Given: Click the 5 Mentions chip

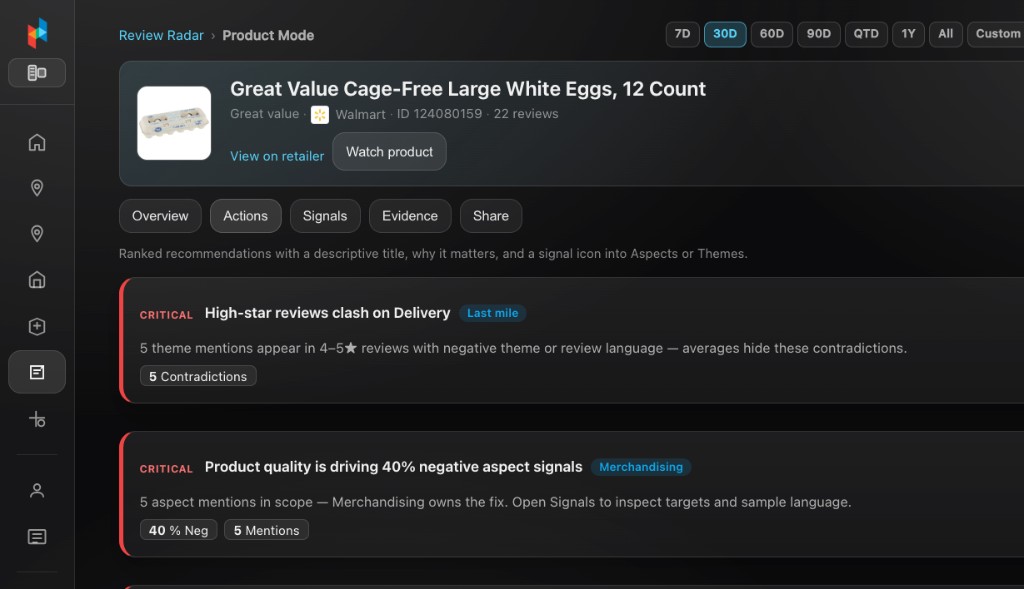Looking at the screenshot, I should tap(266, 530).
